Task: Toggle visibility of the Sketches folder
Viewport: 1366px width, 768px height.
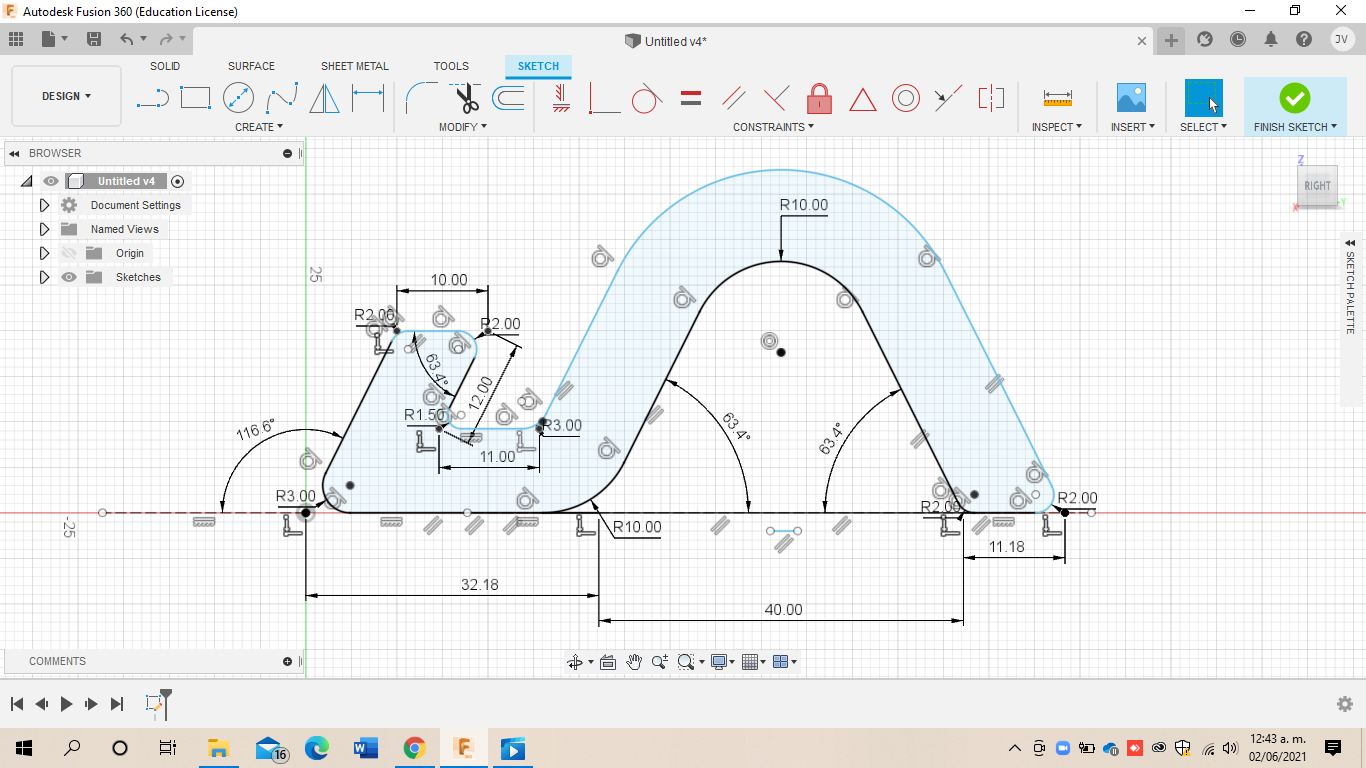Action: (x=69, y=277)
